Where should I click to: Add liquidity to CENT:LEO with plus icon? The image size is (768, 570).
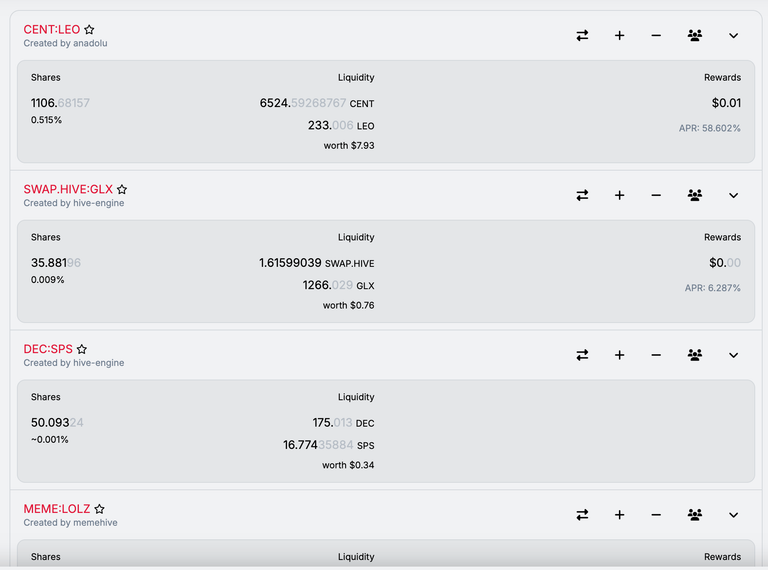coord(619,35)
